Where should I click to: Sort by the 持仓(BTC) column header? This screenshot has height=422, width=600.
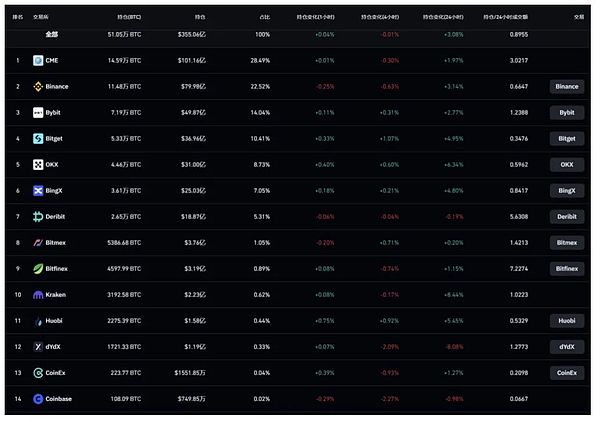point(129,17)
